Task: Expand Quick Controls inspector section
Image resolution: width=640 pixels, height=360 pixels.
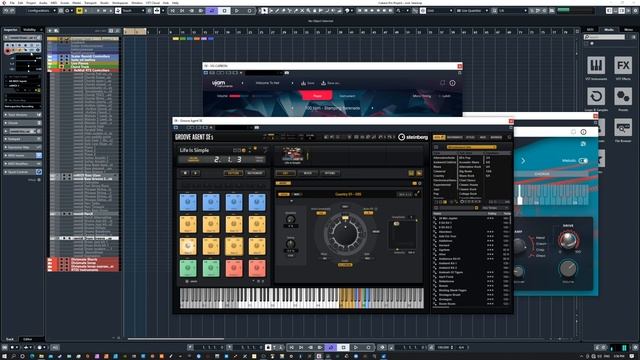Action: click(x=22, y=172)
